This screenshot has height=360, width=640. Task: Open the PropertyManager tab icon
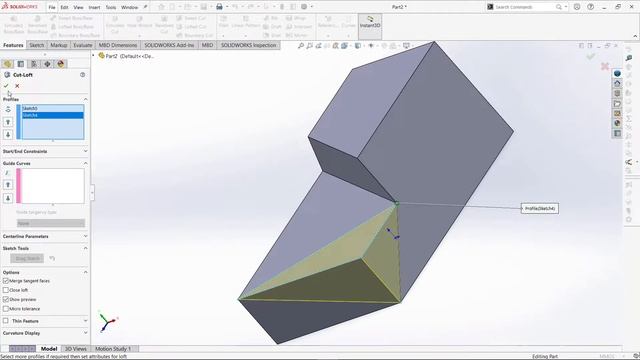[21, 64]
